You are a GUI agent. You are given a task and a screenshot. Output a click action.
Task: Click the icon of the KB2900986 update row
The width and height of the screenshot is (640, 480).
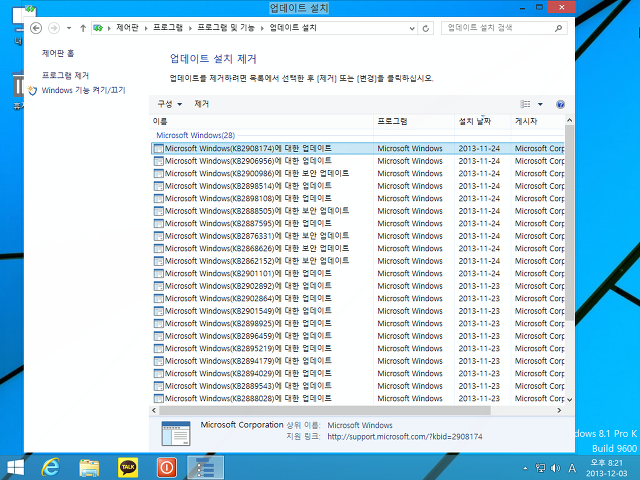[159, 173]
